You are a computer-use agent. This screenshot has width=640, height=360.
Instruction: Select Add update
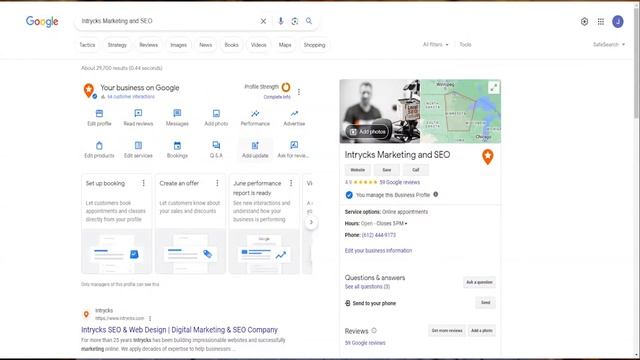[x=255, y=149]
